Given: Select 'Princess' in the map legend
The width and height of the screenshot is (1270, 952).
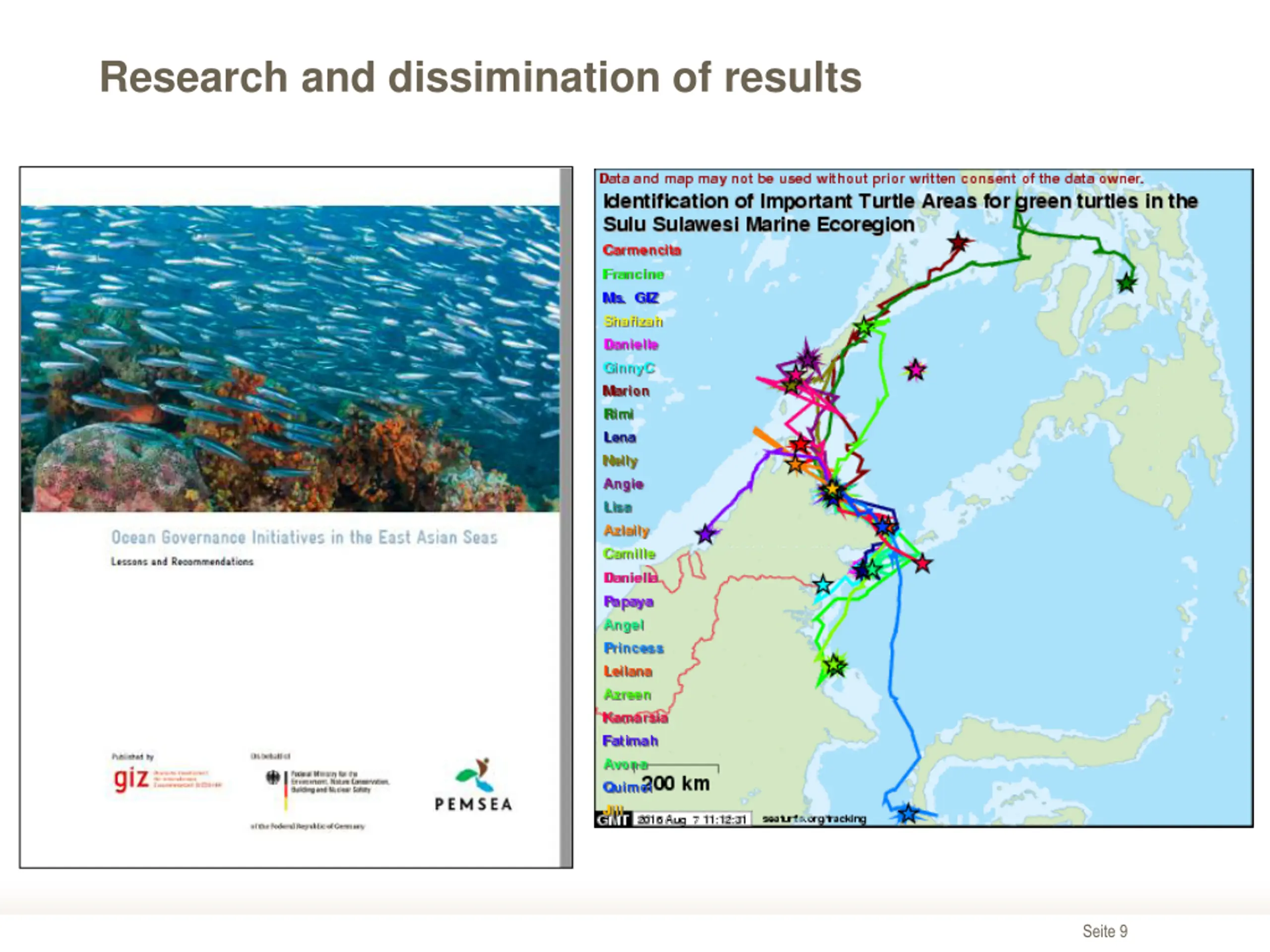Looking at the screenshot, I should 634,648.
